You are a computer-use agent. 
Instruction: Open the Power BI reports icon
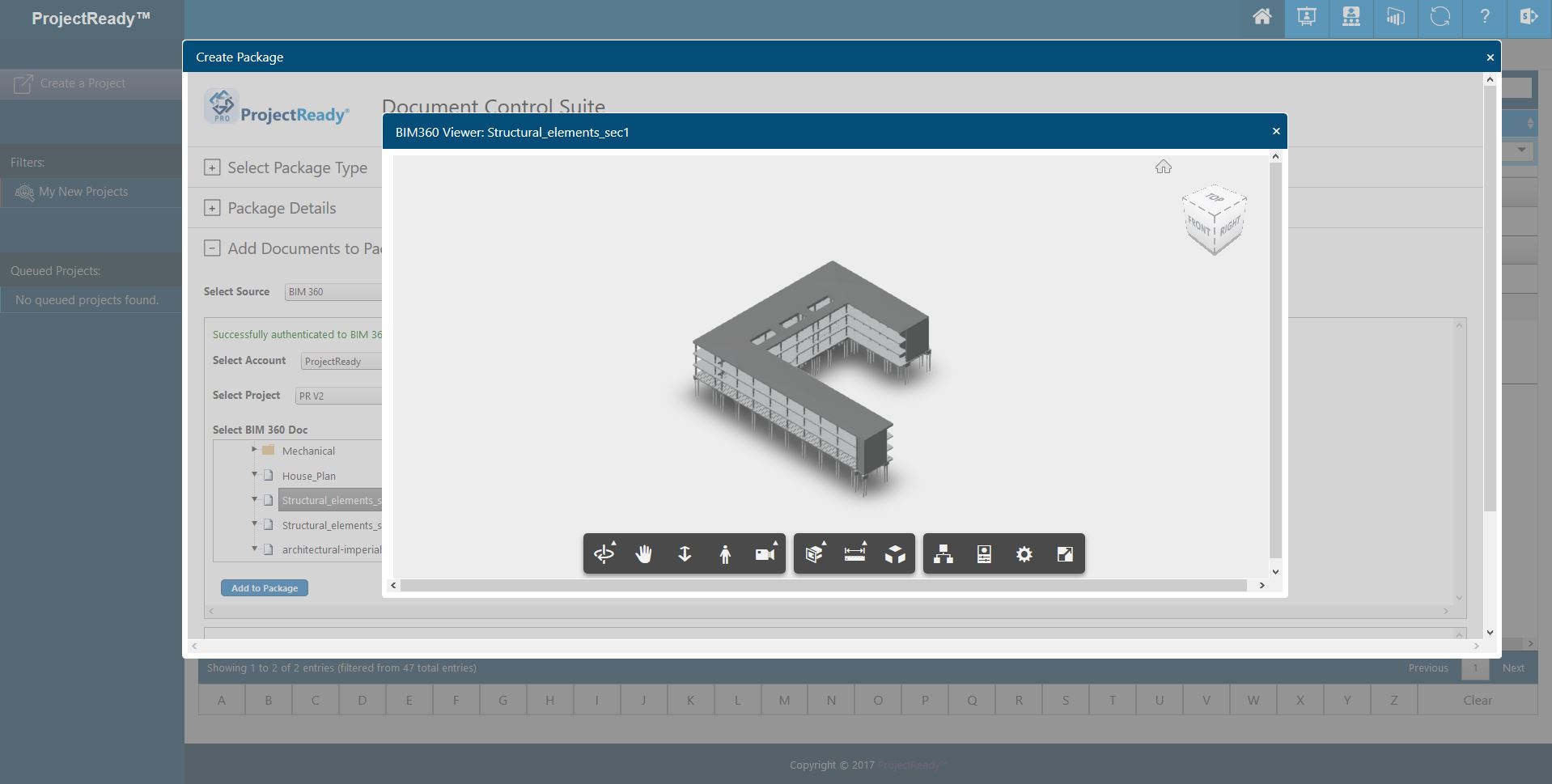[x=1396, y=17]
